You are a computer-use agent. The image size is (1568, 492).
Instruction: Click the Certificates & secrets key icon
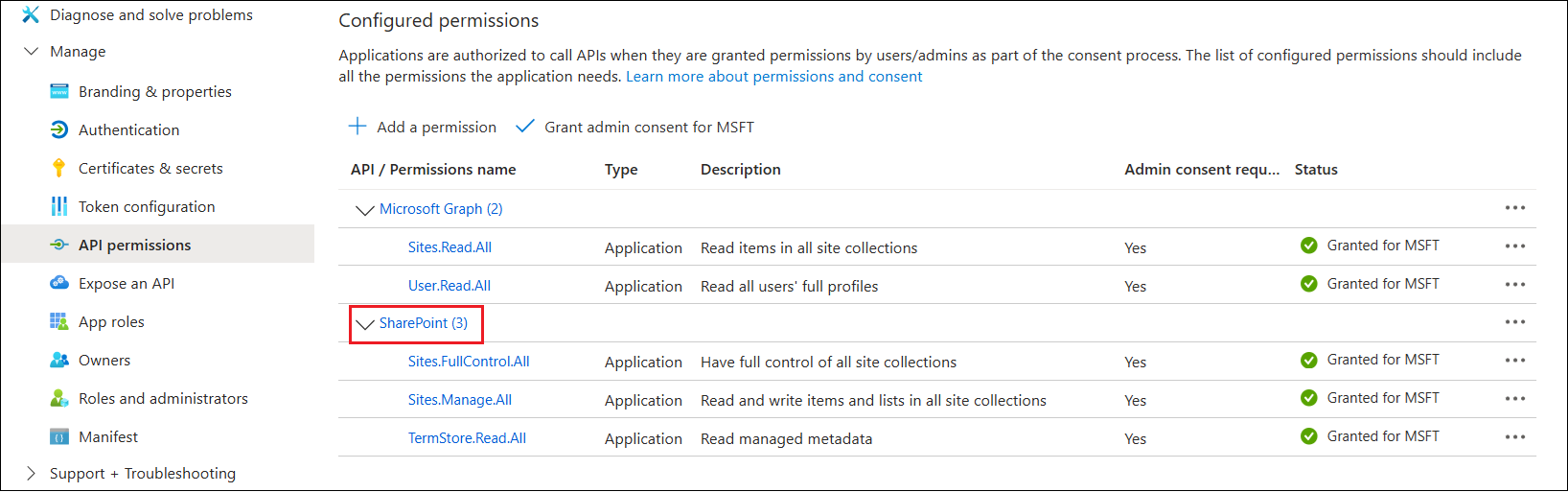click(x=59, y=169)
